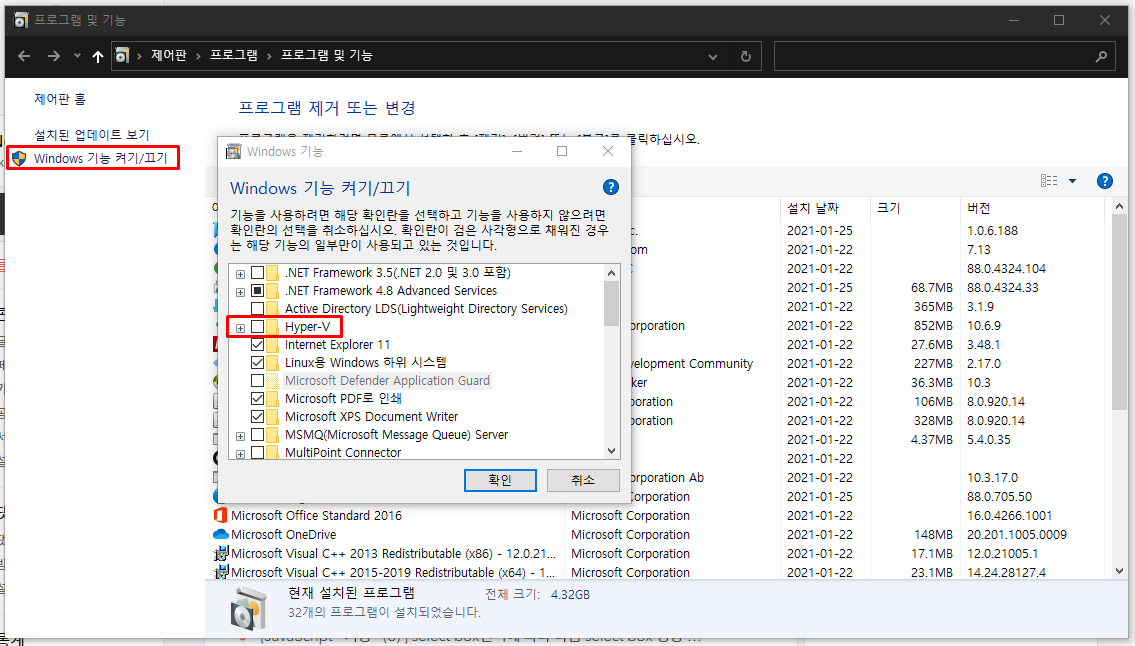Uncheck the Internet Explorer 11 checkbox
Image resolution: width=1135 pixels, height=646 pixels.
(257, 345)
